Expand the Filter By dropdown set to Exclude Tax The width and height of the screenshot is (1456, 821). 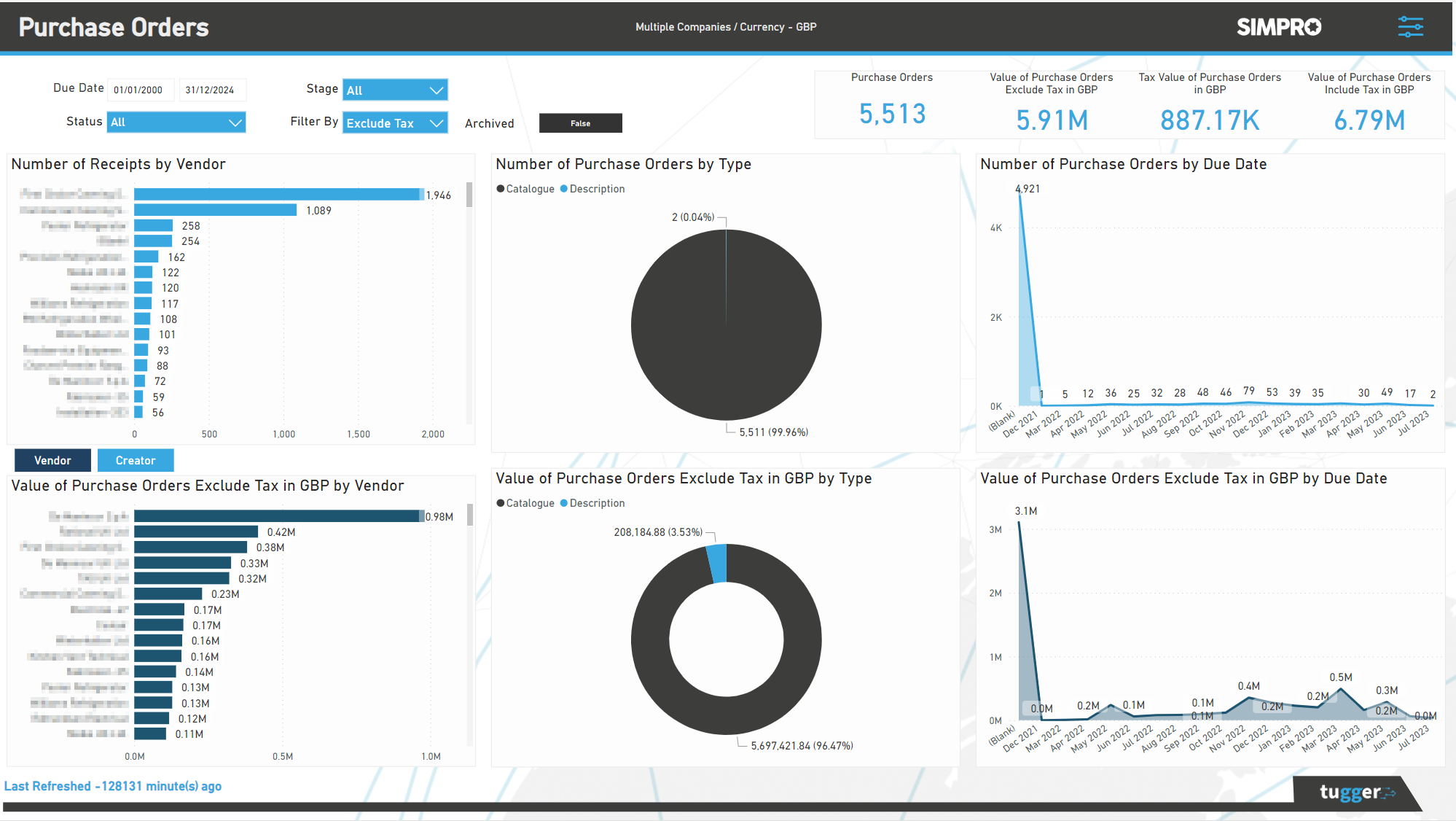(x=394, y=122)
